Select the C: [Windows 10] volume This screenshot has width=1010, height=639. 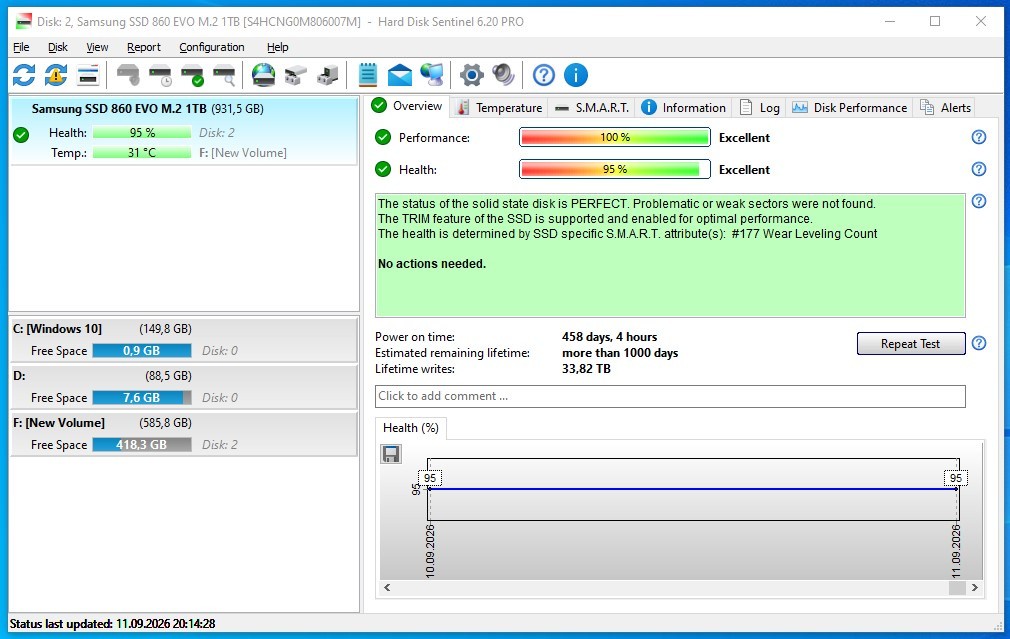[x=184, y=339]
